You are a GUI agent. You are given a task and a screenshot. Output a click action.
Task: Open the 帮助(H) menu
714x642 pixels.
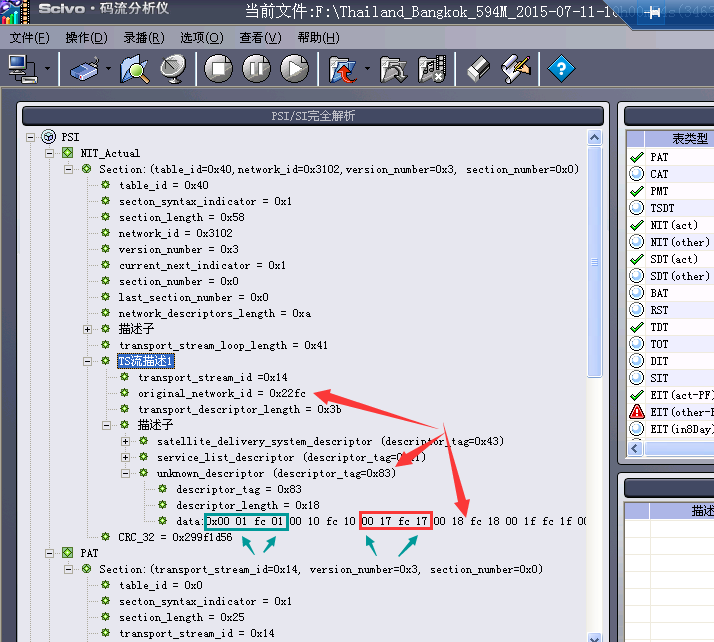(x=318, y=38)
